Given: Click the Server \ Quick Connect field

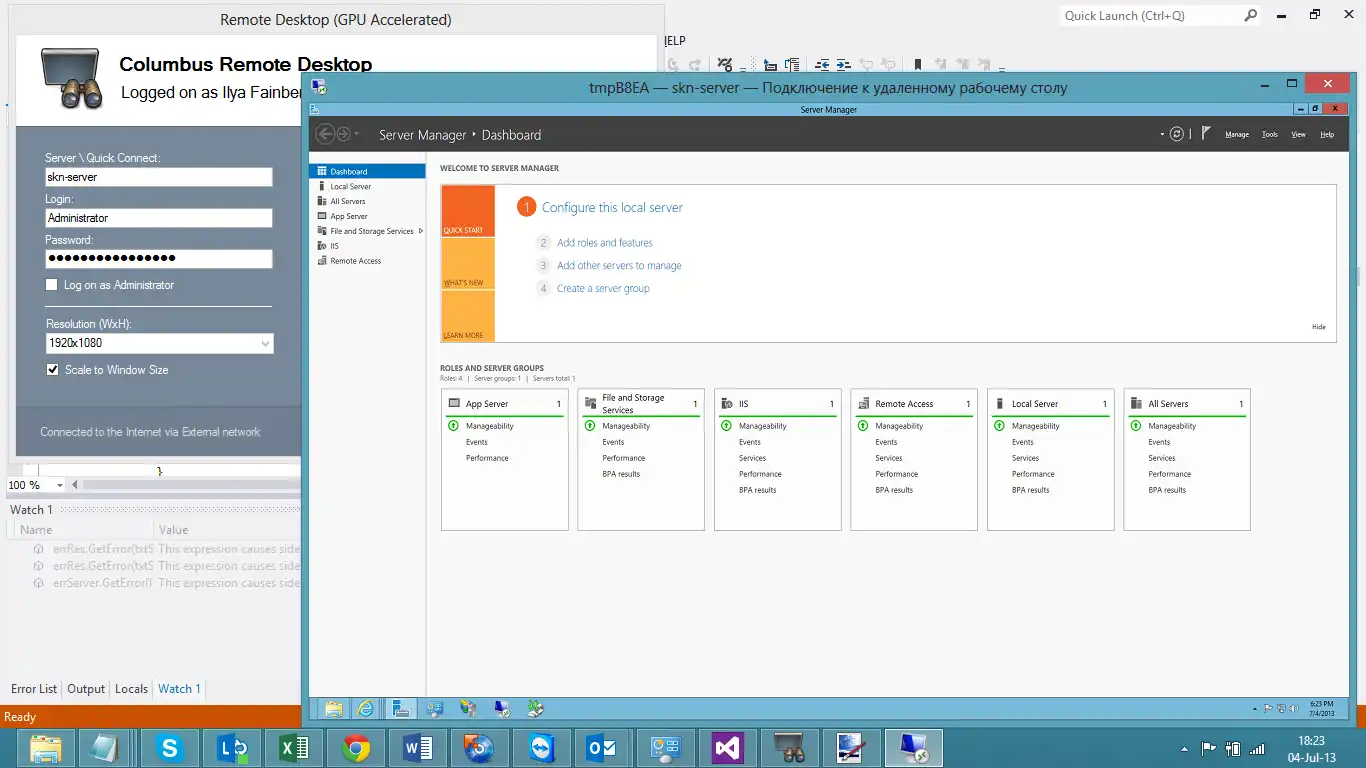Looking at the screenshot, I should [x=159, y=177].
